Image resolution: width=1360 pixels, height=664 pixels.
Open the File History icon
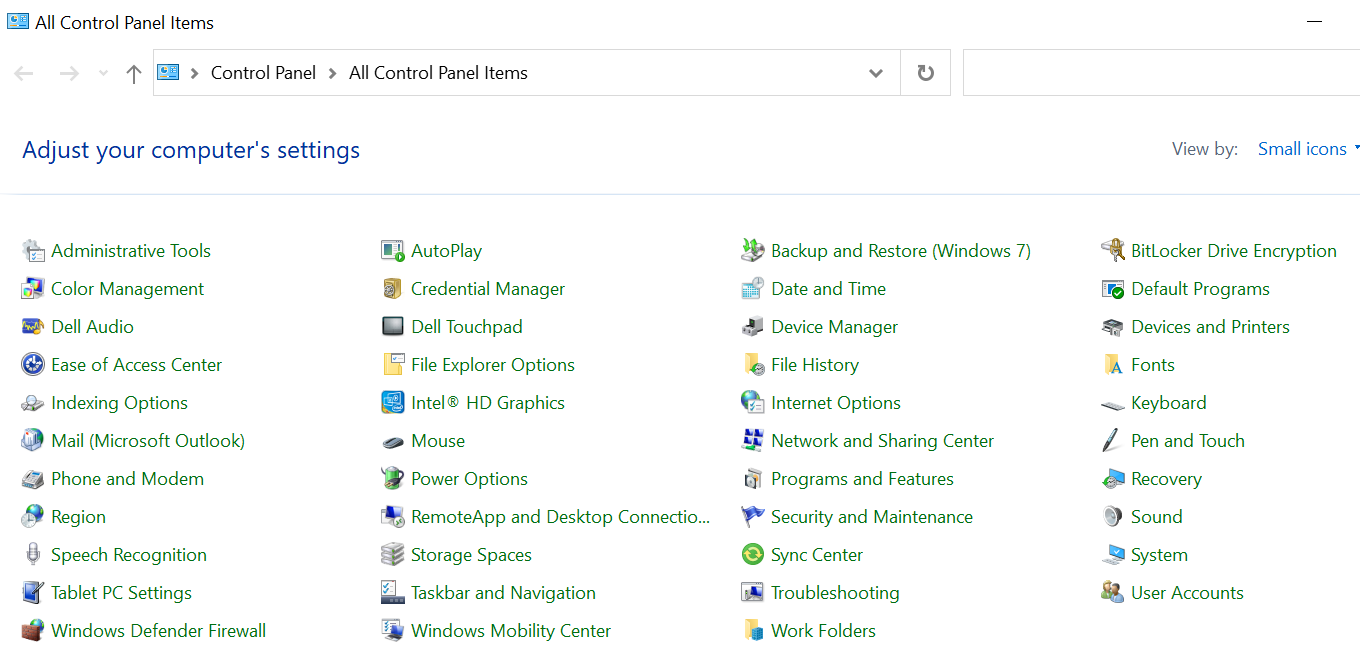tap(753, 365)
